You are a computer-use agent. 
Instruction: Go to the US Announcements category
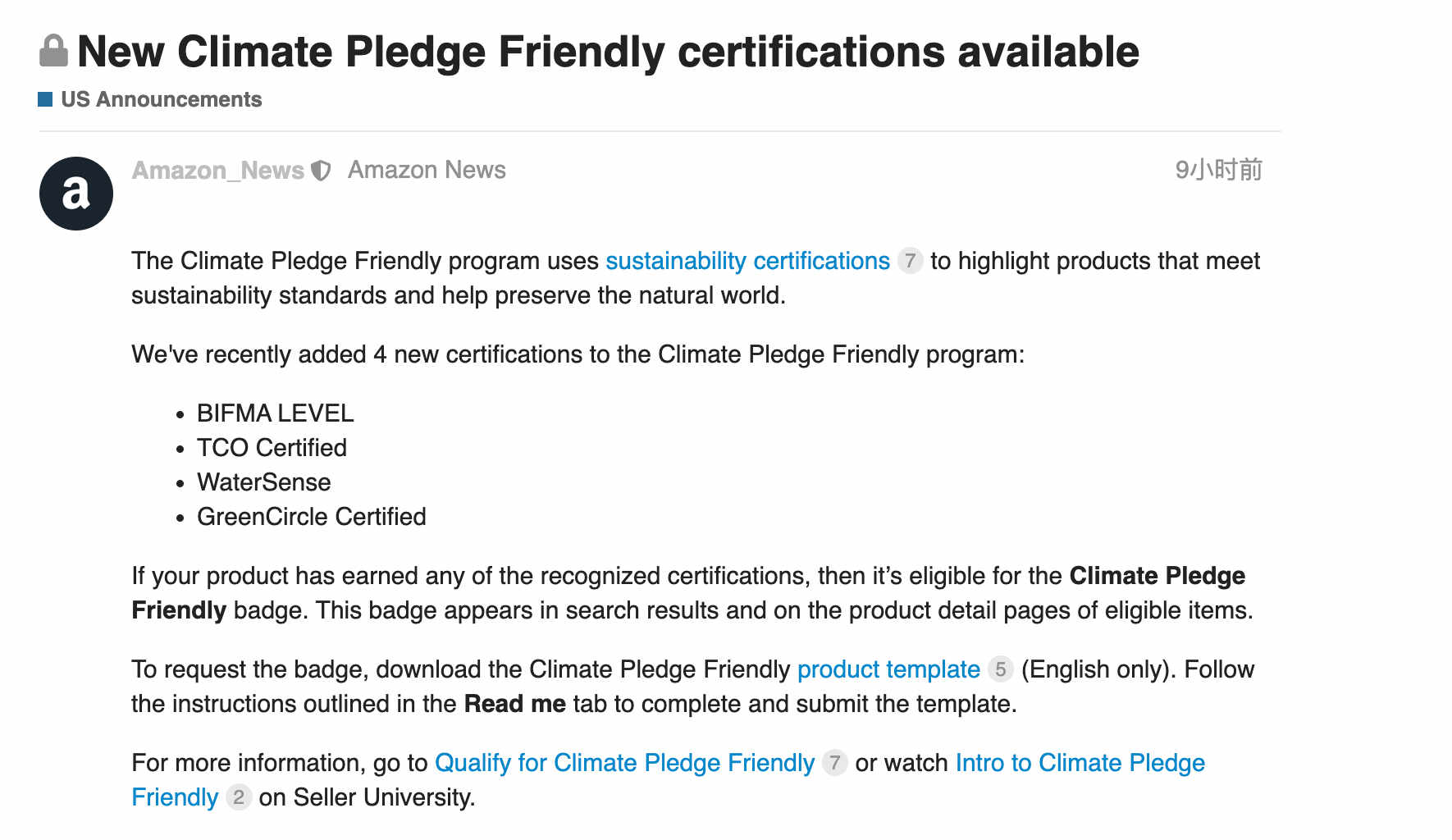pyautogui.click(x=162, y=99)
